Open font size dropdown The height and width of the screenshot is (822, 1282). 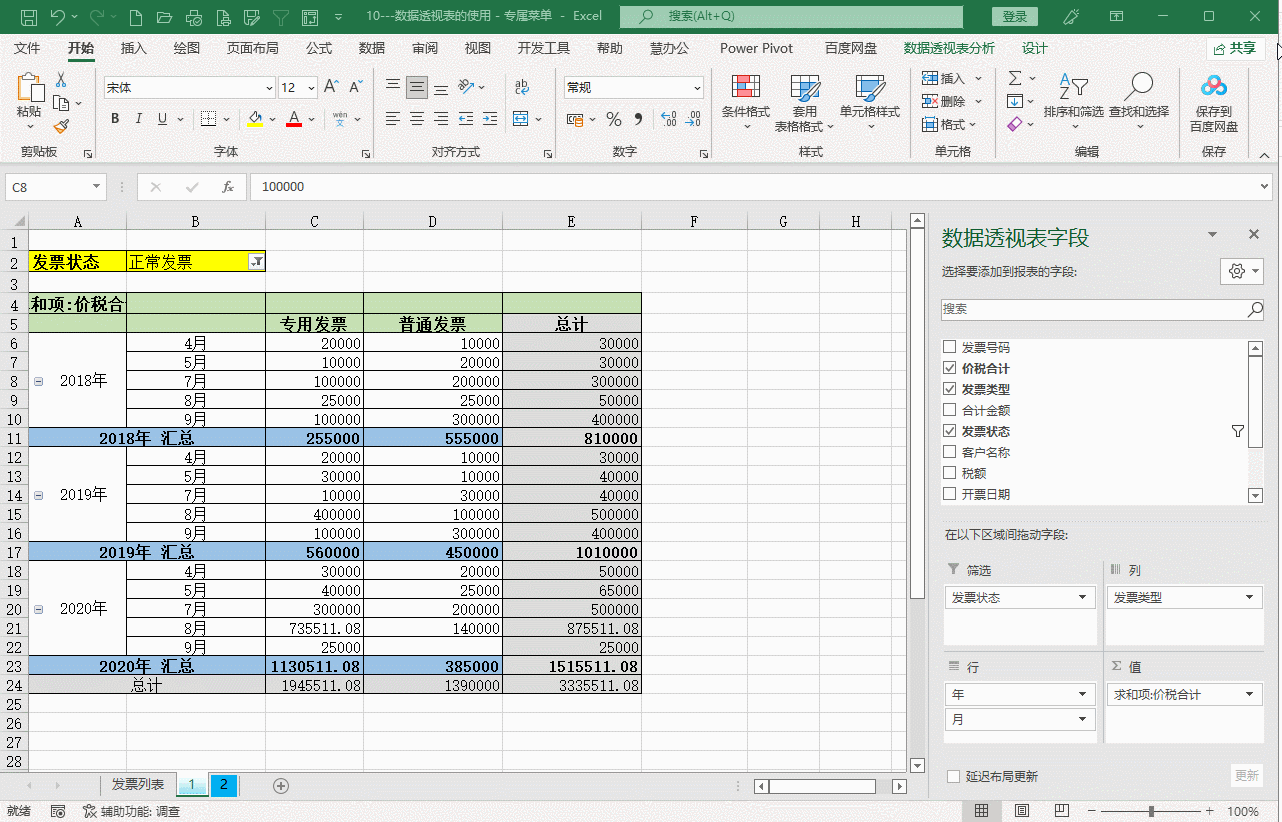click(311, 88)
